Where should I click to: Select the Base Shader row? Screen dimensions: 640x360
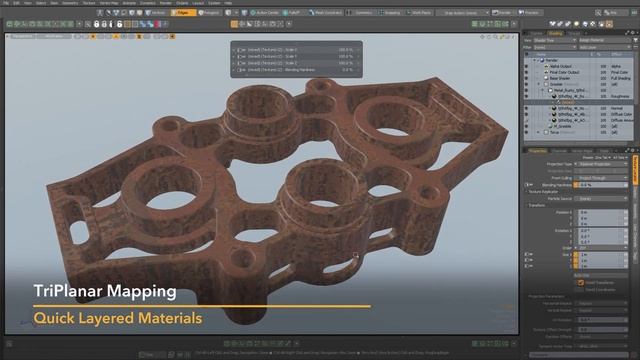pyautogui.click(x=579, y=78)
